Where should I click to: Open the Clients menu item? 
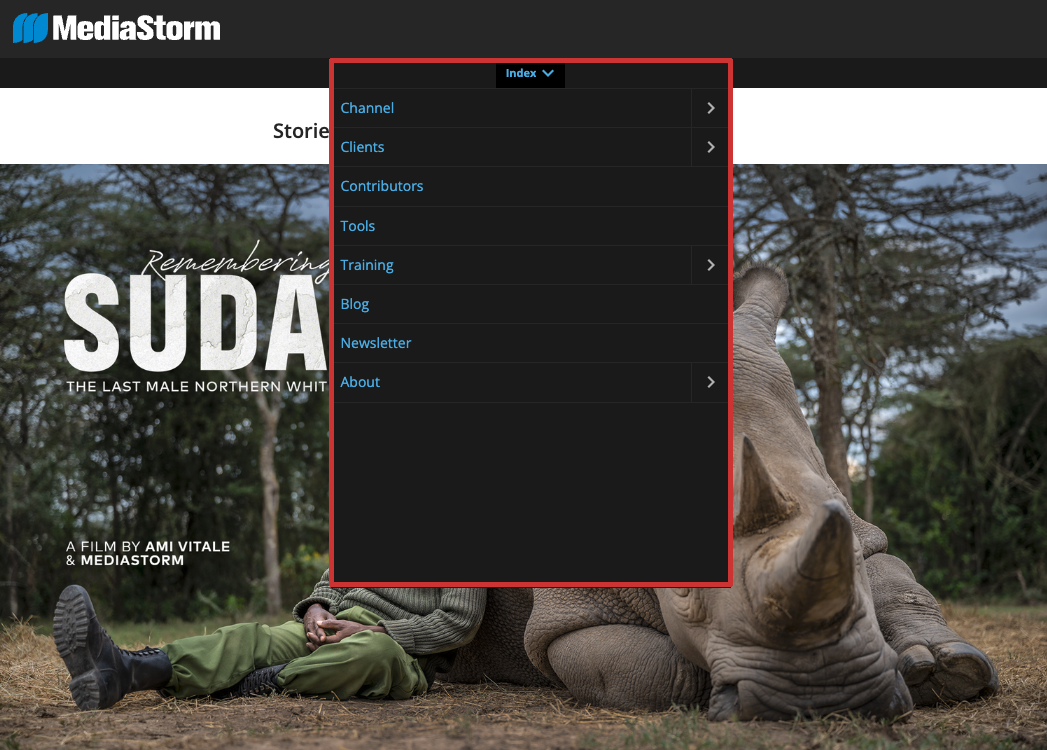362,147
